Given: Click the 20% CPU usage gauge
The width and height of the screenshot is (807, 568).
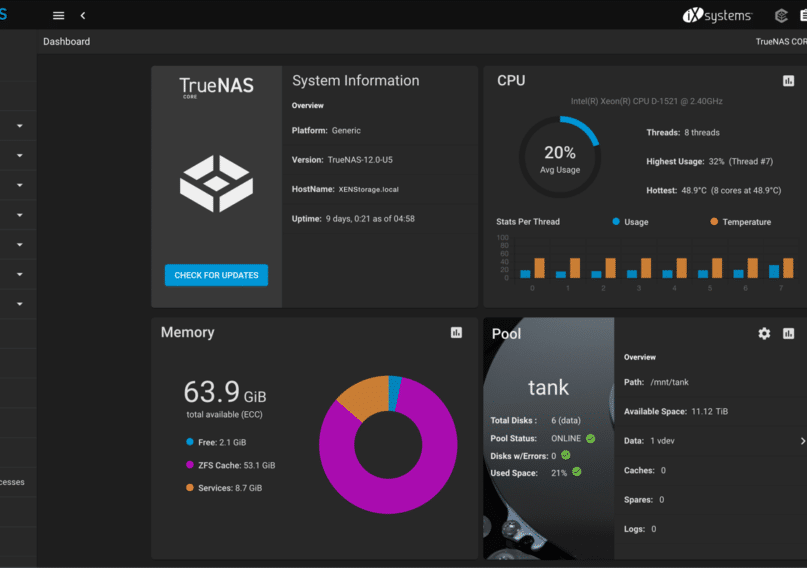Looking at the screenshot, I should 559,157.
